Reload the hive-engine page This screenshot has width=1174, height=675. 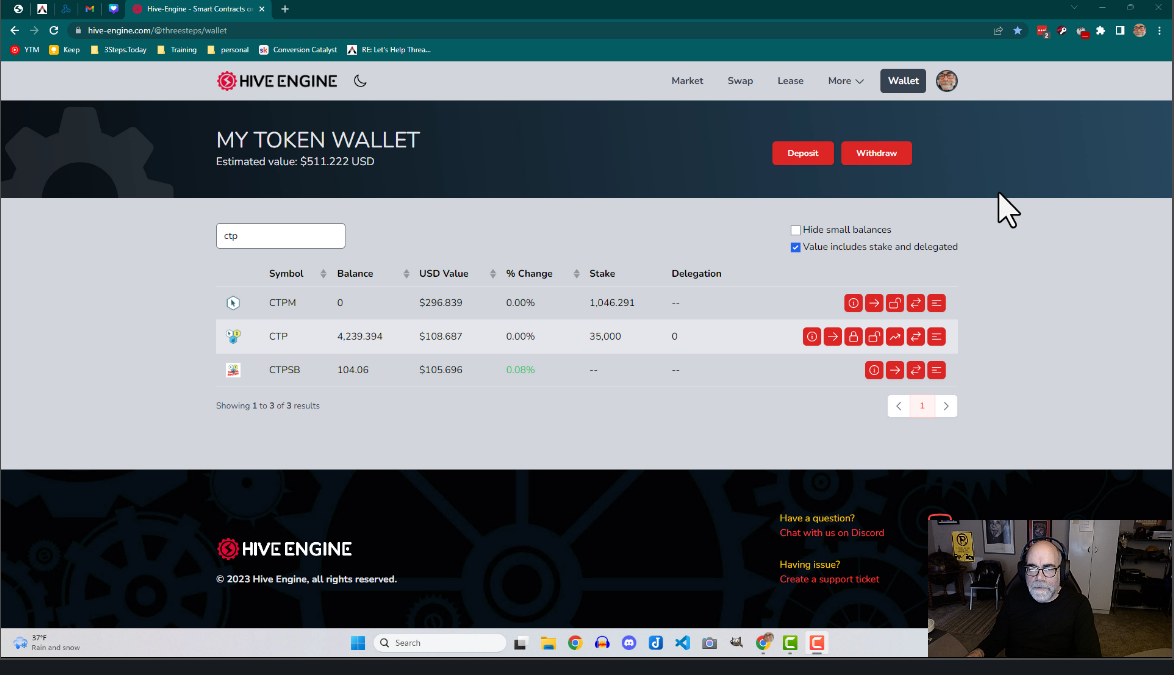(54, 31)
